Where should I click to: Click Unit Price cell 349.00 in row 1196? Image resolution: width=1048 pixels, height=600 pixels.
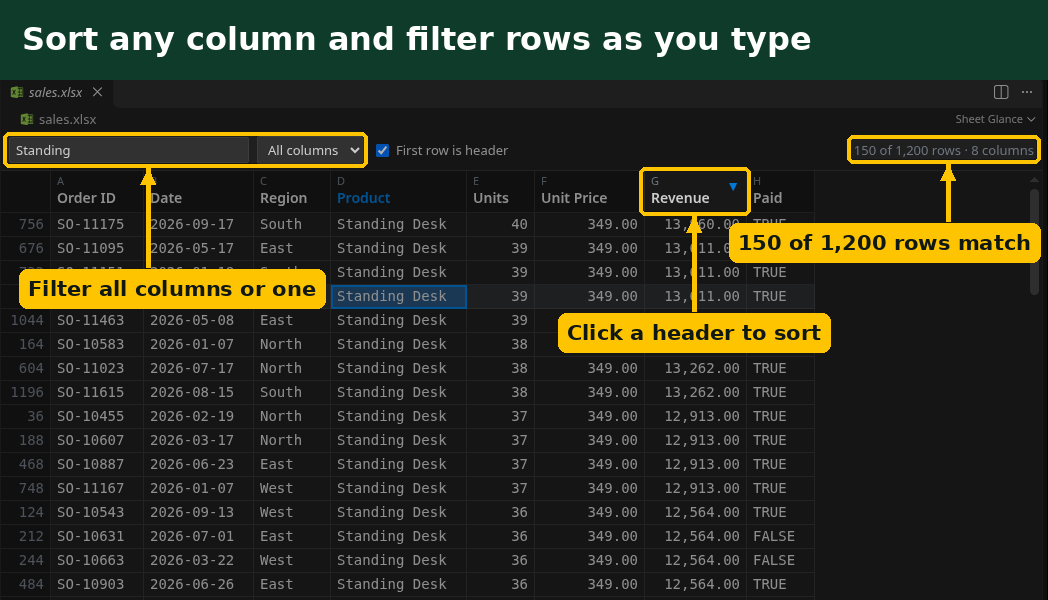(x=589, y=393)
